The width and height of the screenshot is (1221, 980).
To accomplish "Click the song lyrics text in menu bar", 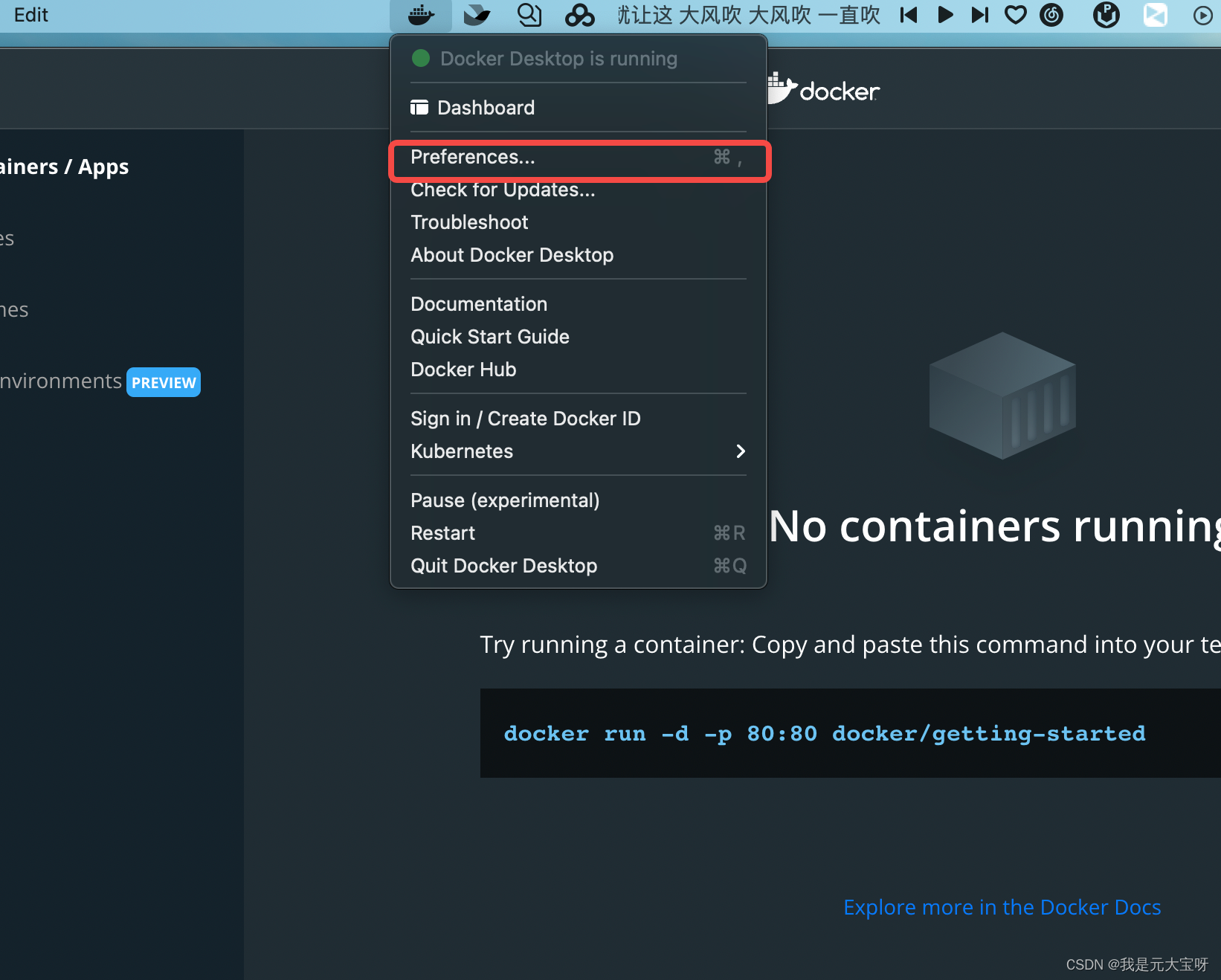I will pyautogui.click(x=748, y=15).
